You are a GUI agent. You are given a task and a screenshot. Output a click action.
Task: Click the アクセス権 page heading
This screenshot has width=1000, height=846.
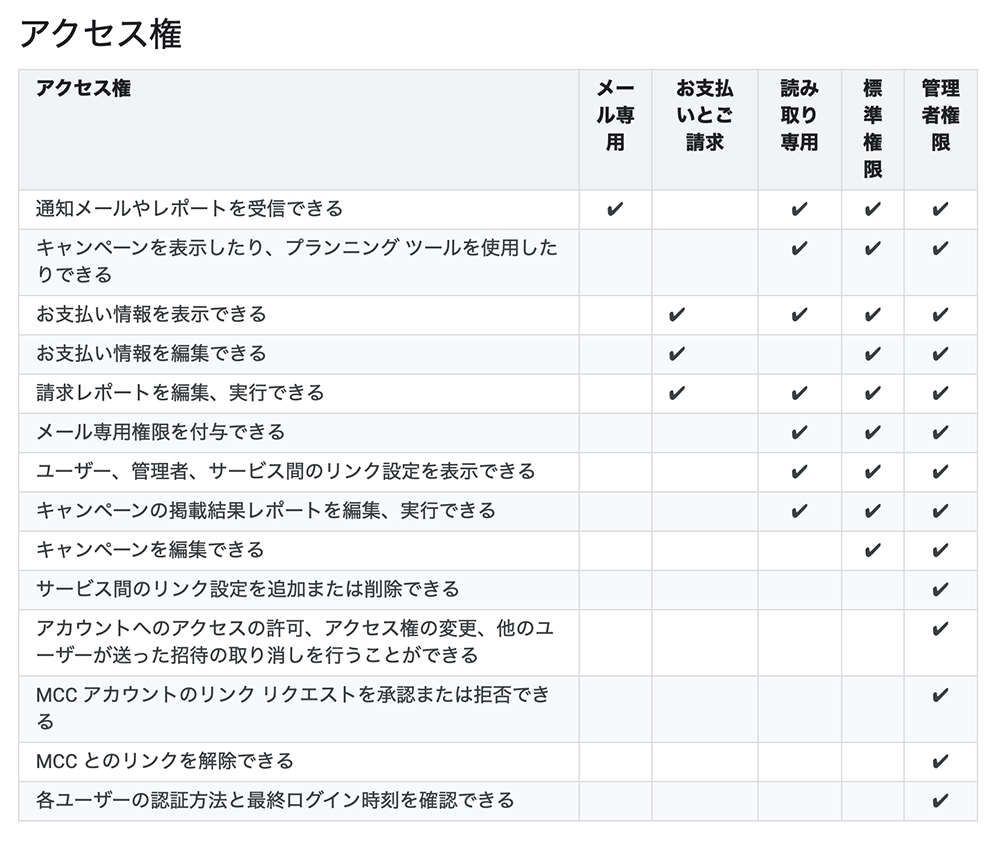click(101, 33)
